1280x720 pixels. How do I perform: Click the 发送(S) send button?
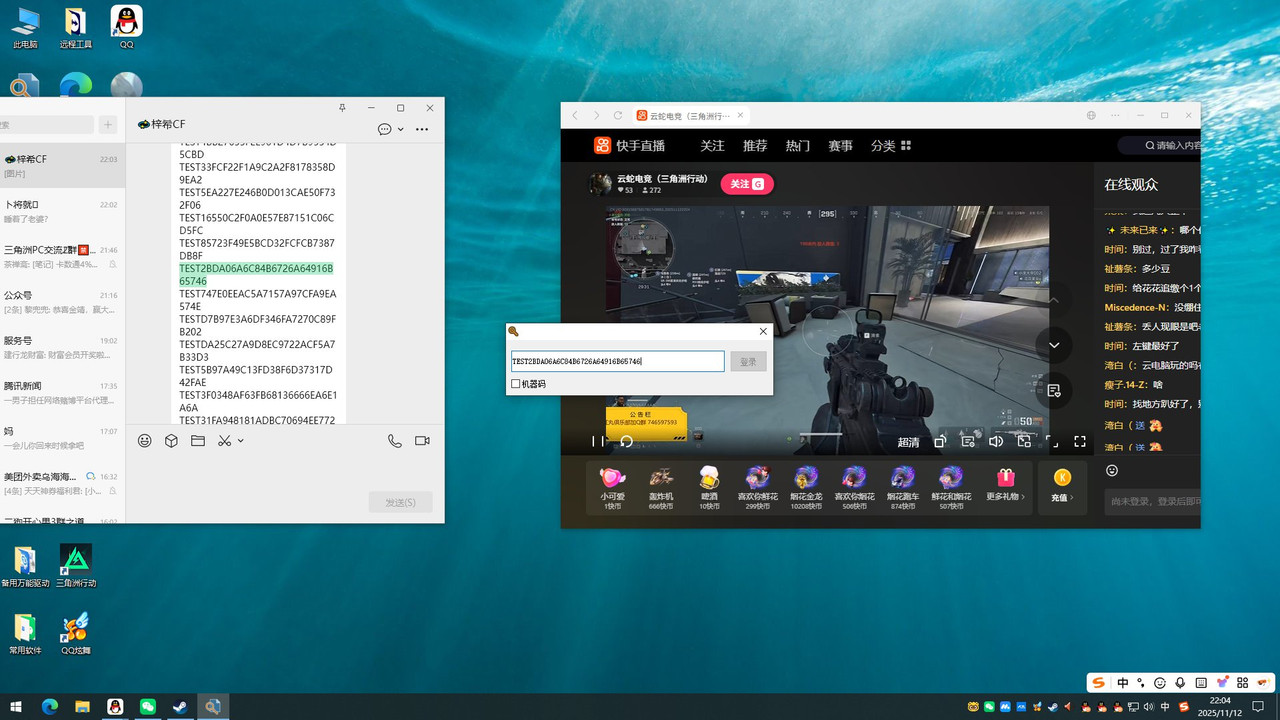(400, 502)
